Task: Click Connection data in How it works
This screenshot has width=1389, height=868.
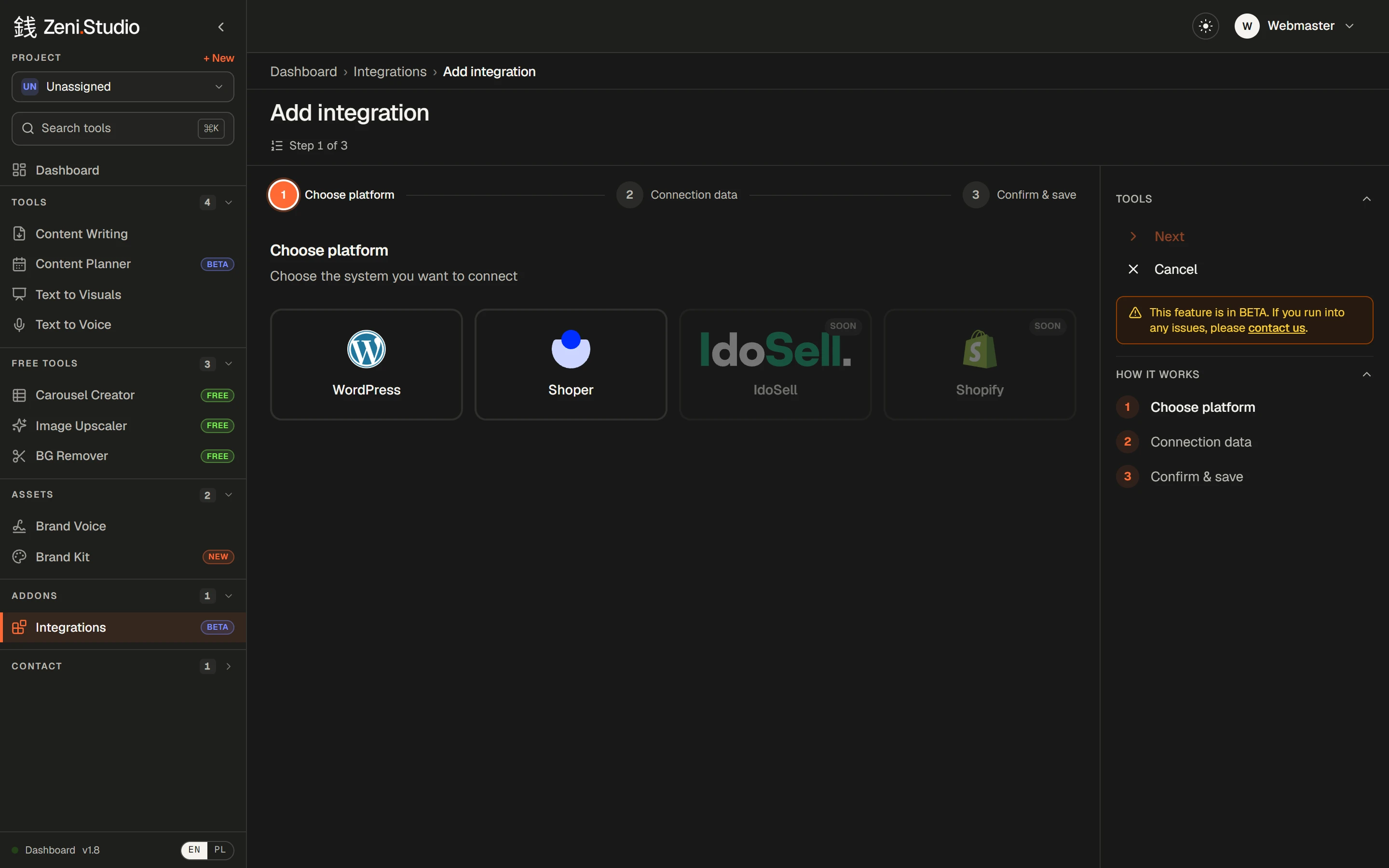Action: [1201, 441]
